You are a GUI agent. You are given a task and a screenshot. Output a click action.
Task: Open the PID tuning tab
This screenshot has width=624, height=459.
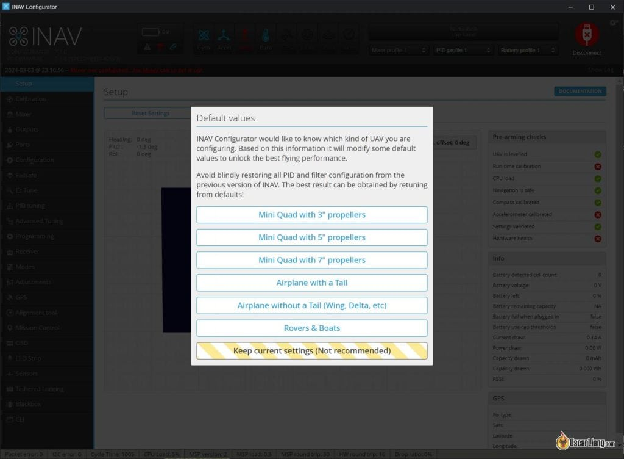(47, 206)
